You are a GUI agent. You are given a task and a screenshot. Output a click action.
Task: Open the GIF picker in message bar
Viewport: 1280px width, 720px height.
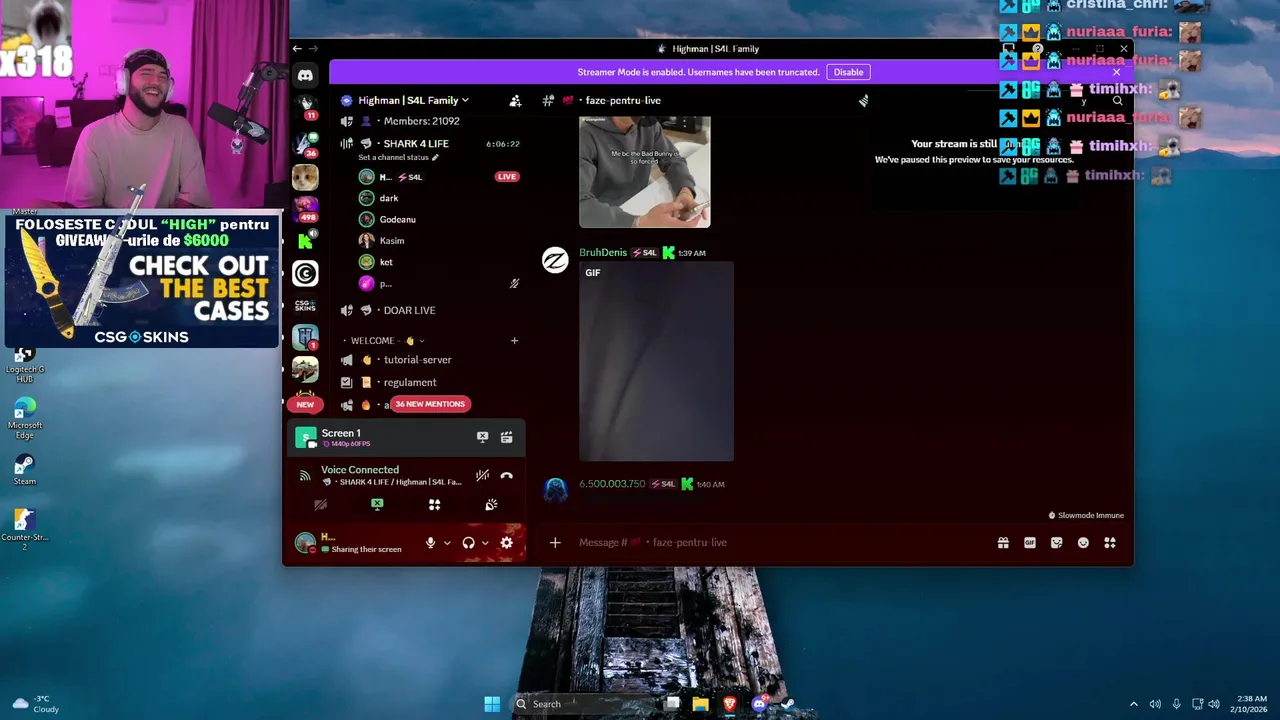[x=1030, y=543]
